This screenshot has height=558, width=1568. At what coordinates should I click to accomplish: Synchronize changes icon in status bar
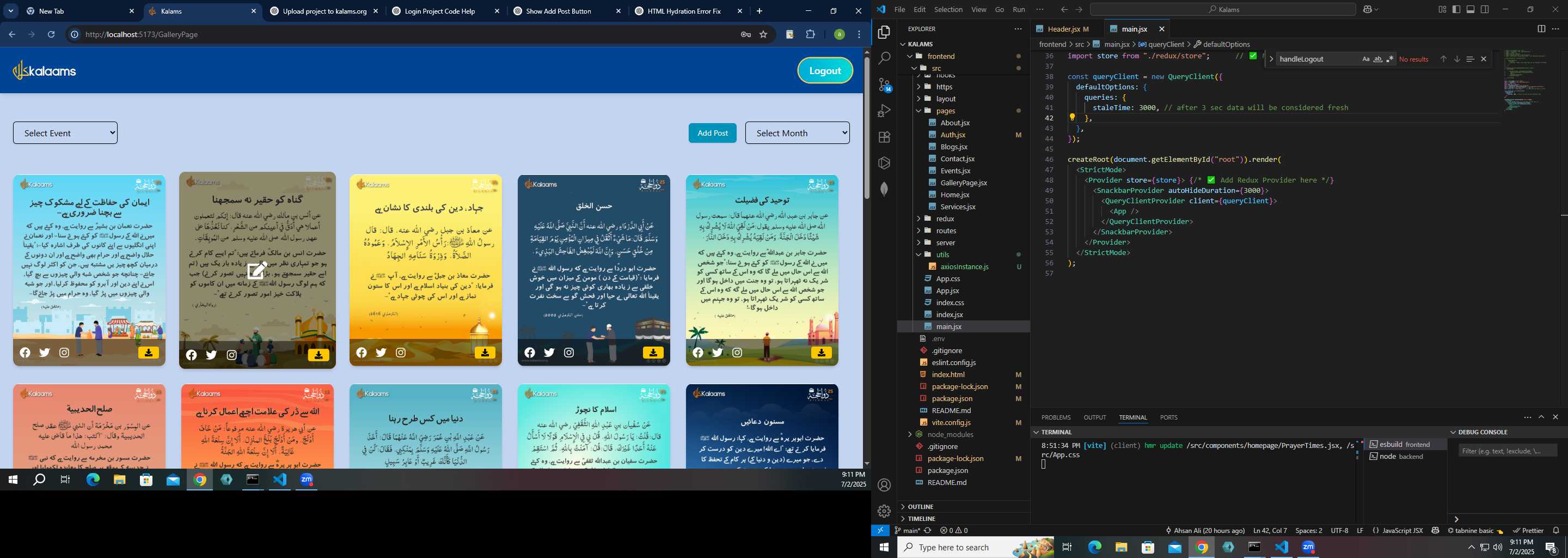pos(928,531)
